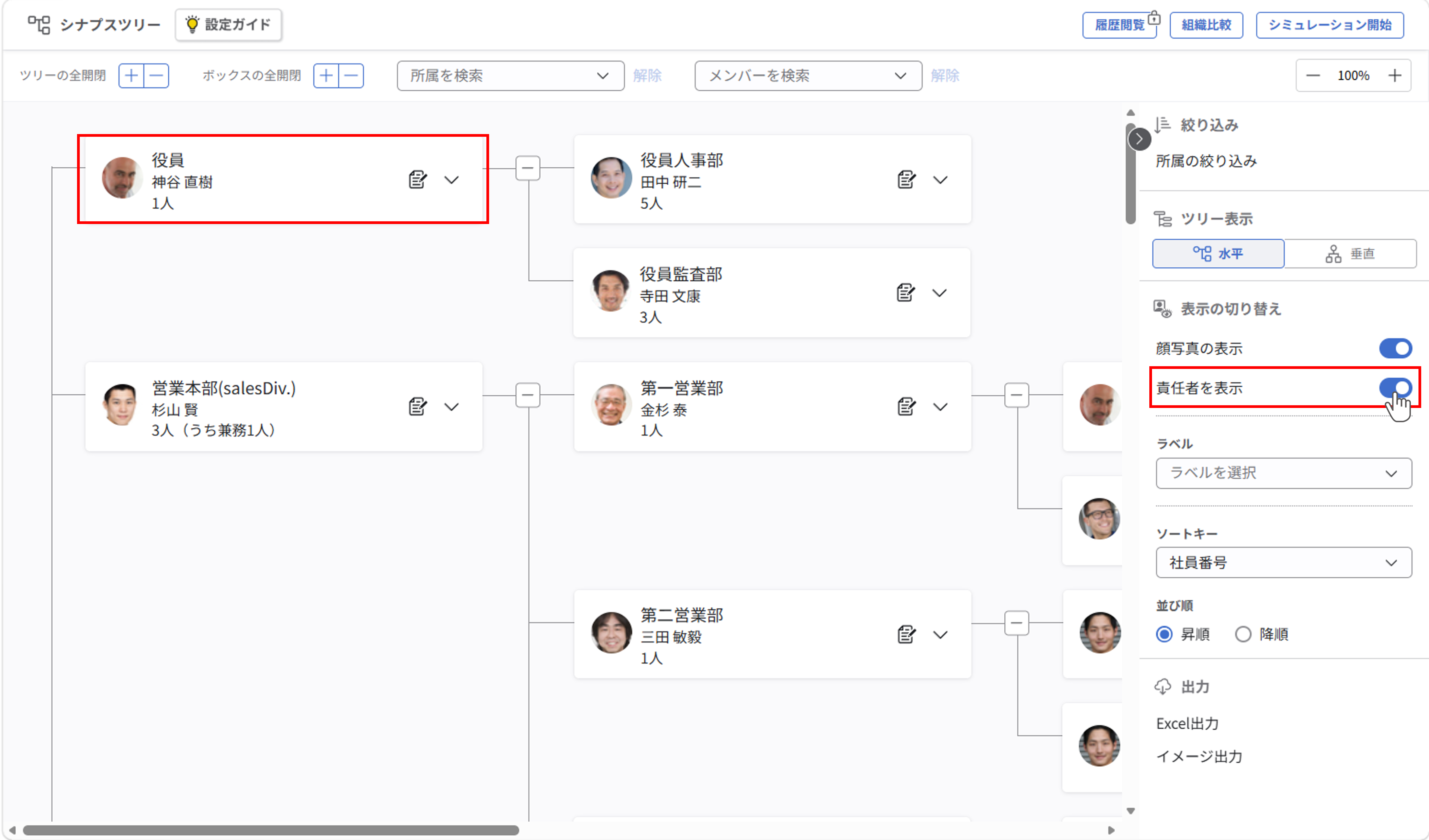Open edit note icon on 営業本部(salesDiv.) card
The image size is (1429, 840).
click(x=417, y=407)
